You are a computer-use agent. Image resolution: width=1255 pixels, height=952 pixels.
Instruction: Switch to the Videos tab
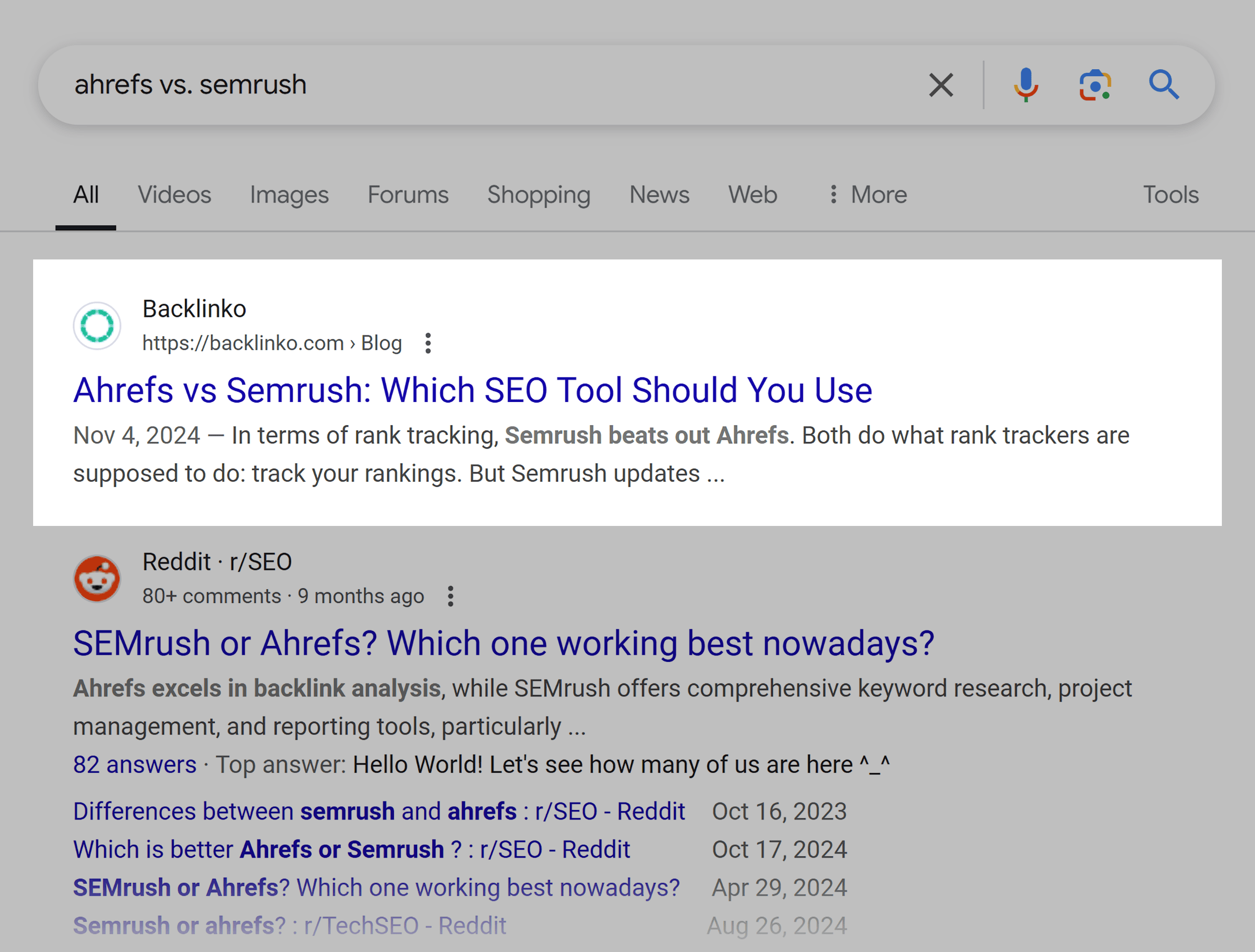point(175,195)
